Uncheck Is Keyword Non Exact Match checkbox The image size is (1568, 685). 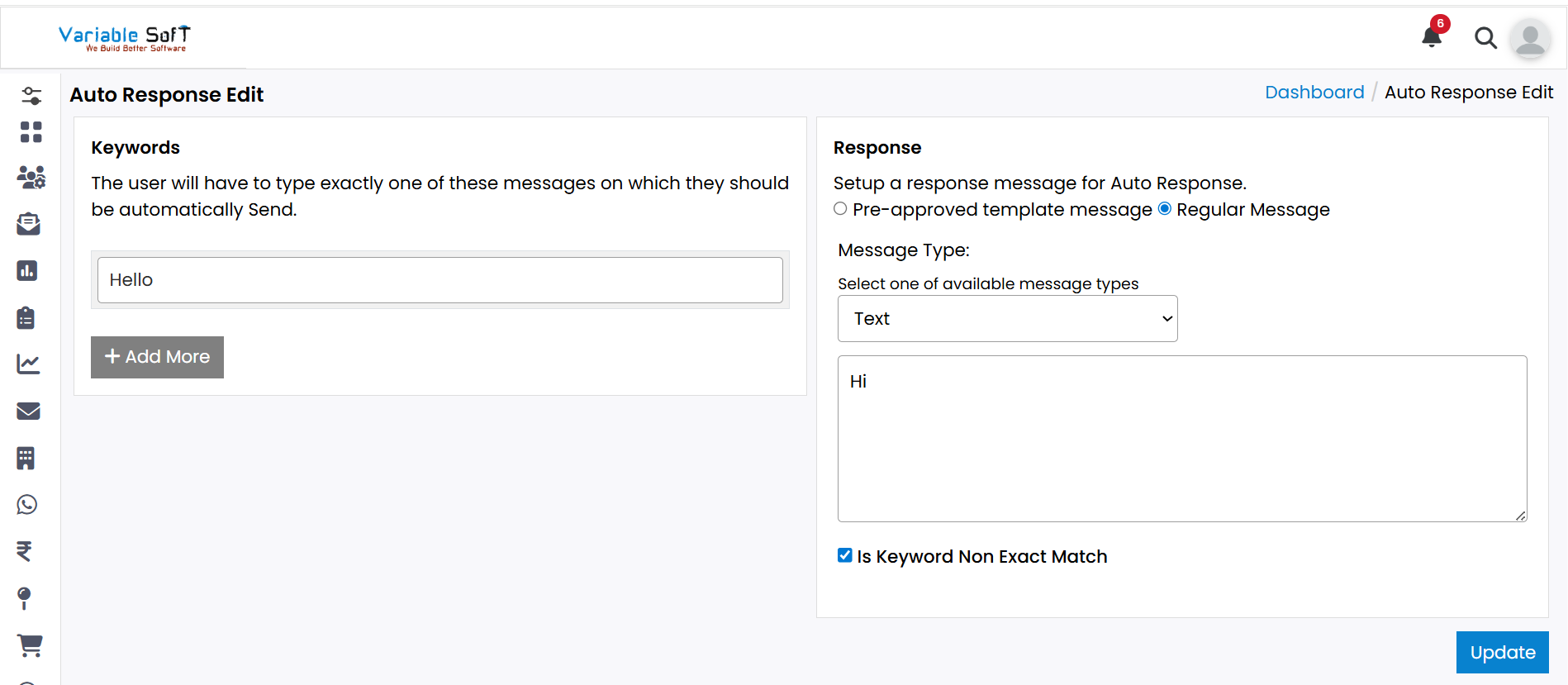click(x=844, y=555)
